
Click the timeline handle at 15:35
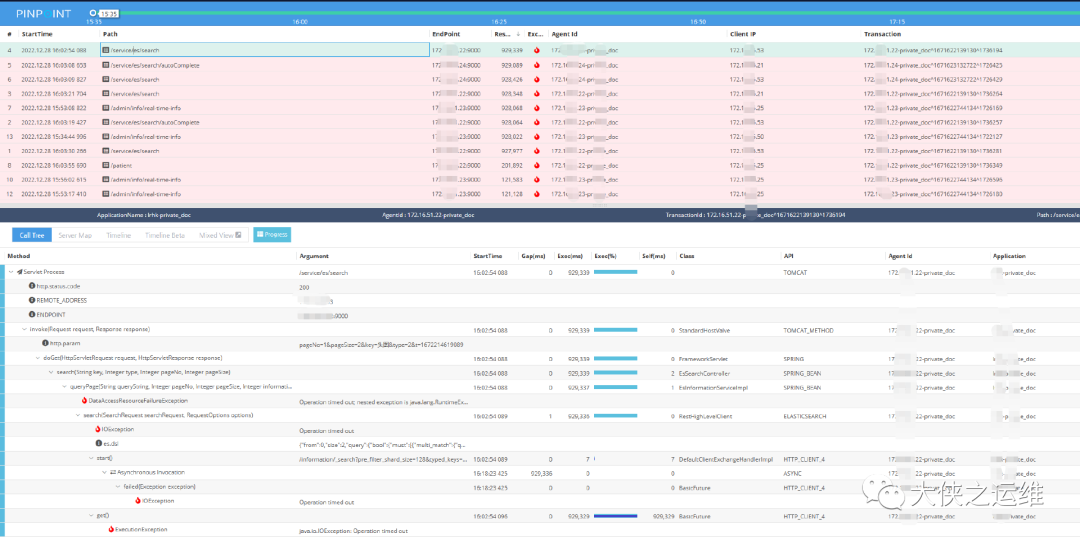[x=93, y=13]
